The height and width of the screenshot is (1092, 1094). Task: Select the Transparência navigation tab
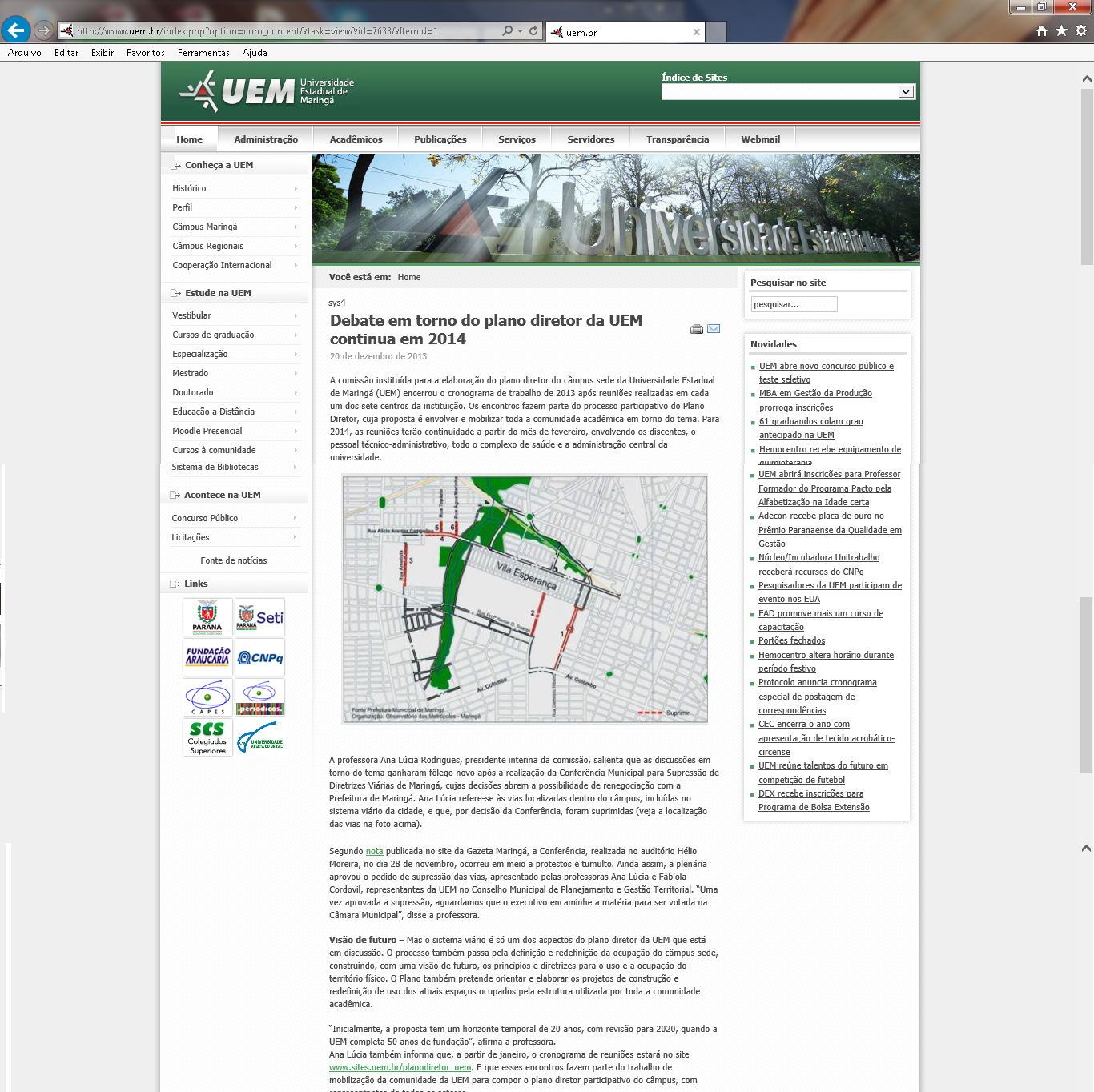[678, 139]
